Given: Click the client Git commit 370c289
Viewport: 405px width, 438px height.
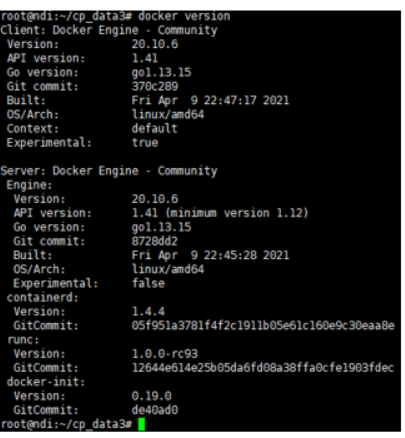Looking at the screenshot, I should click(155, 86).
